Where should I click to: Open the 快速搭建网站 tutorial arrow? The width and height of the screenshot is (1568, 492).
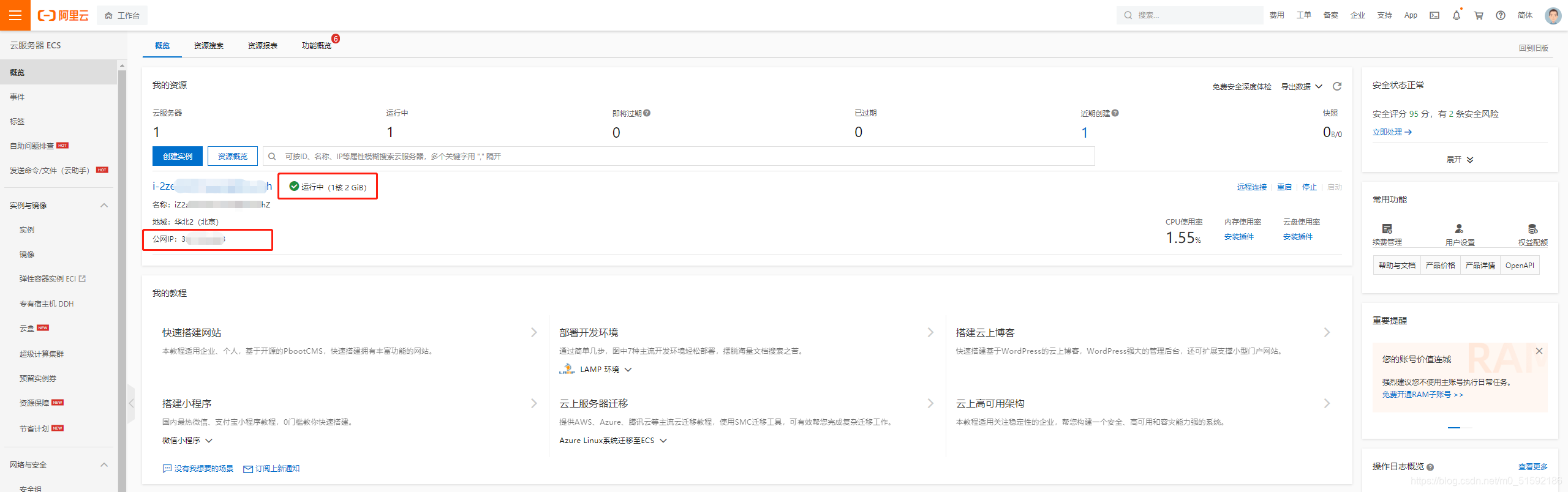(534, 332)
